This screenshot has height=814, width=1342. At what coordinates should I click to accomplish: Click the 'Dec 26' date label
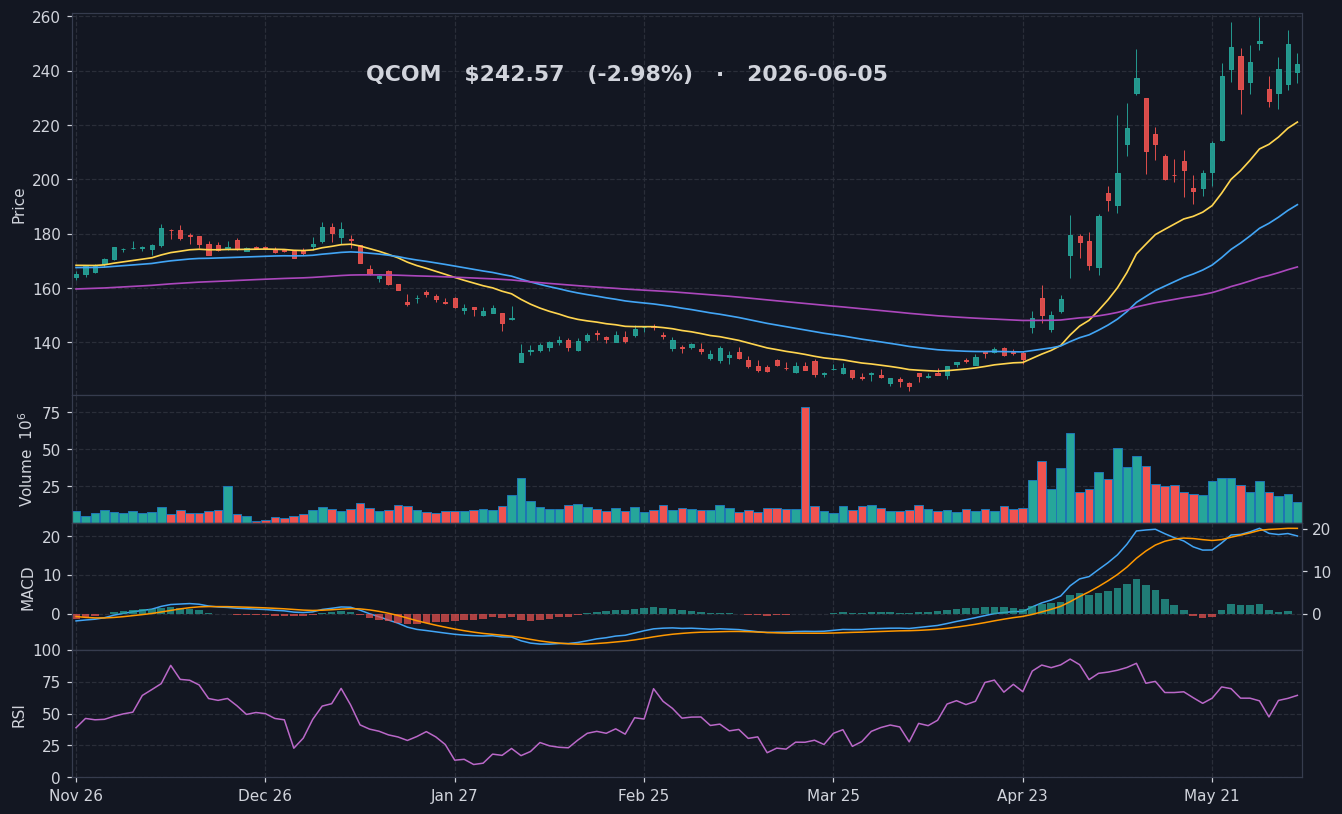click(x=265, y=796)
